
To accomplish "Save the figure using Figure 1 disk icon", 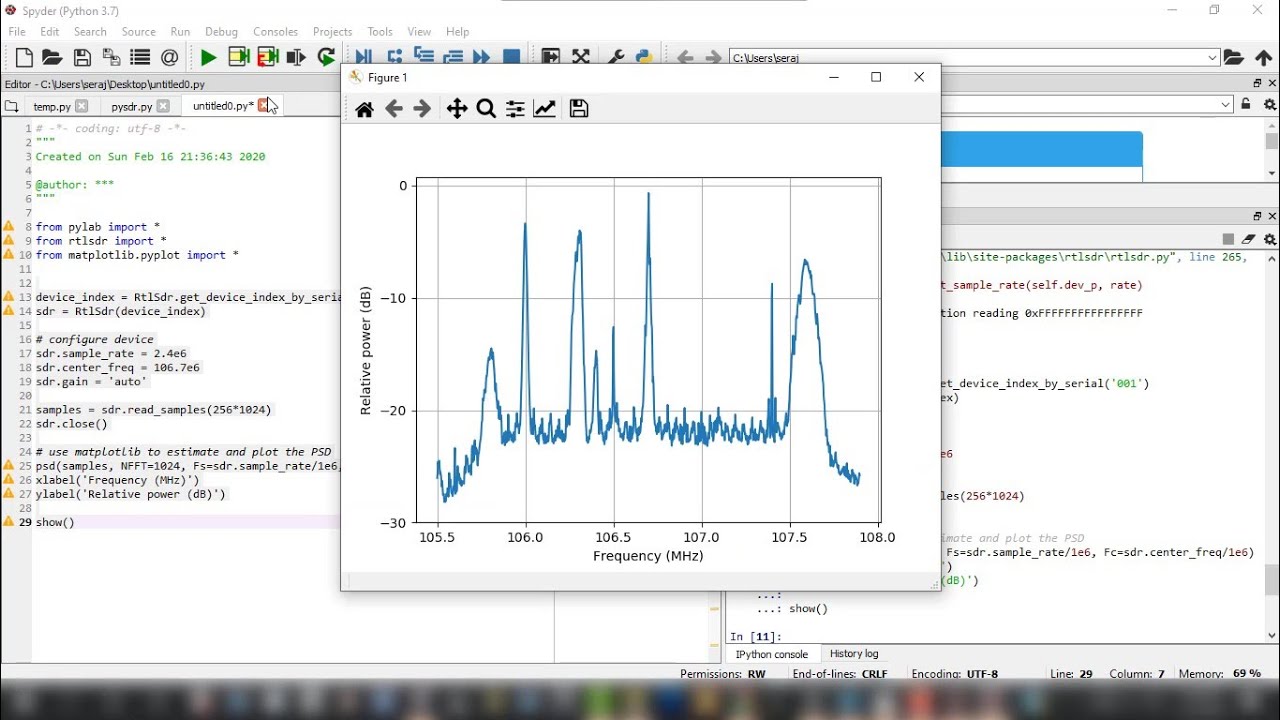I will [x=579, y=109].
